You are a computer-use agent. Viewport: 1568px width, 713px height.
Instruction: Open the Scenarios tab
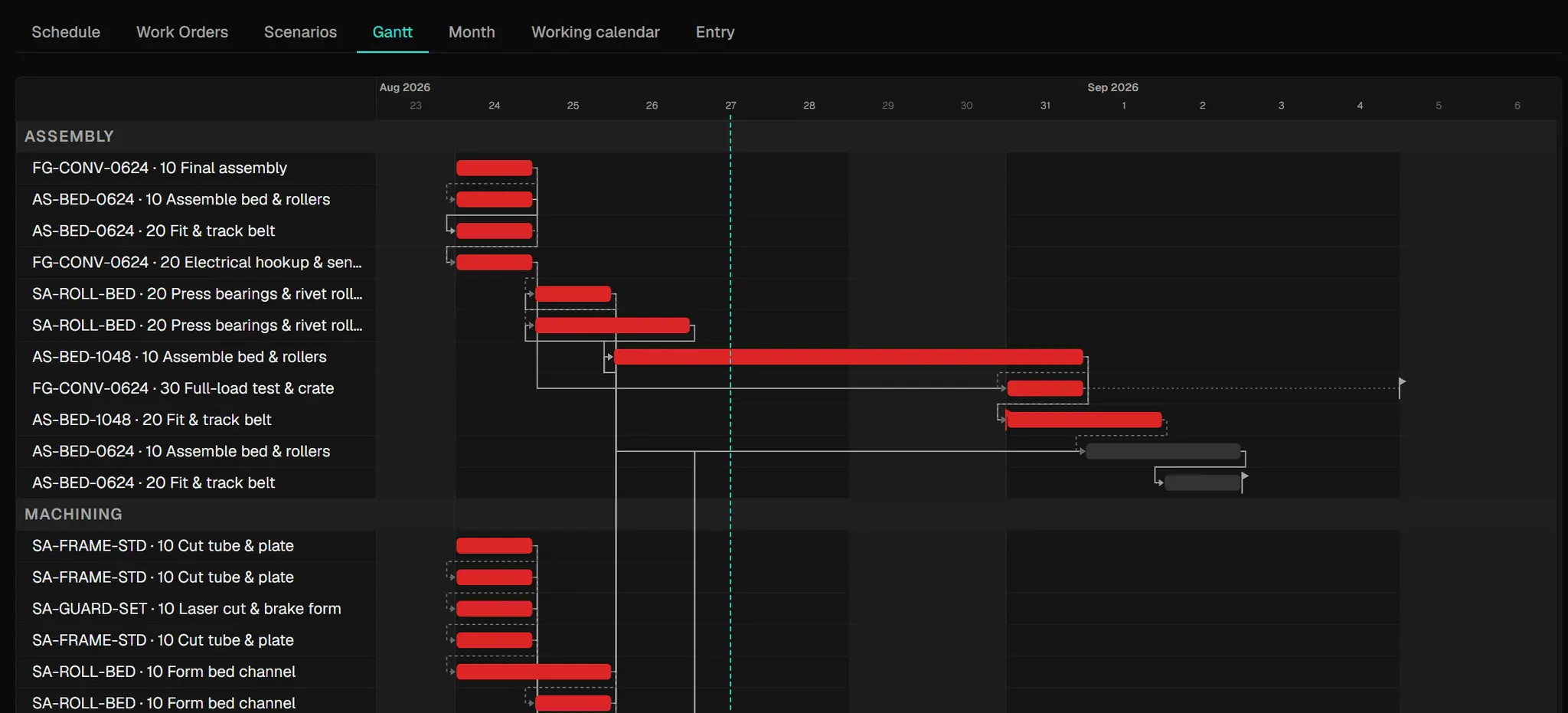(x=300, y=32)
